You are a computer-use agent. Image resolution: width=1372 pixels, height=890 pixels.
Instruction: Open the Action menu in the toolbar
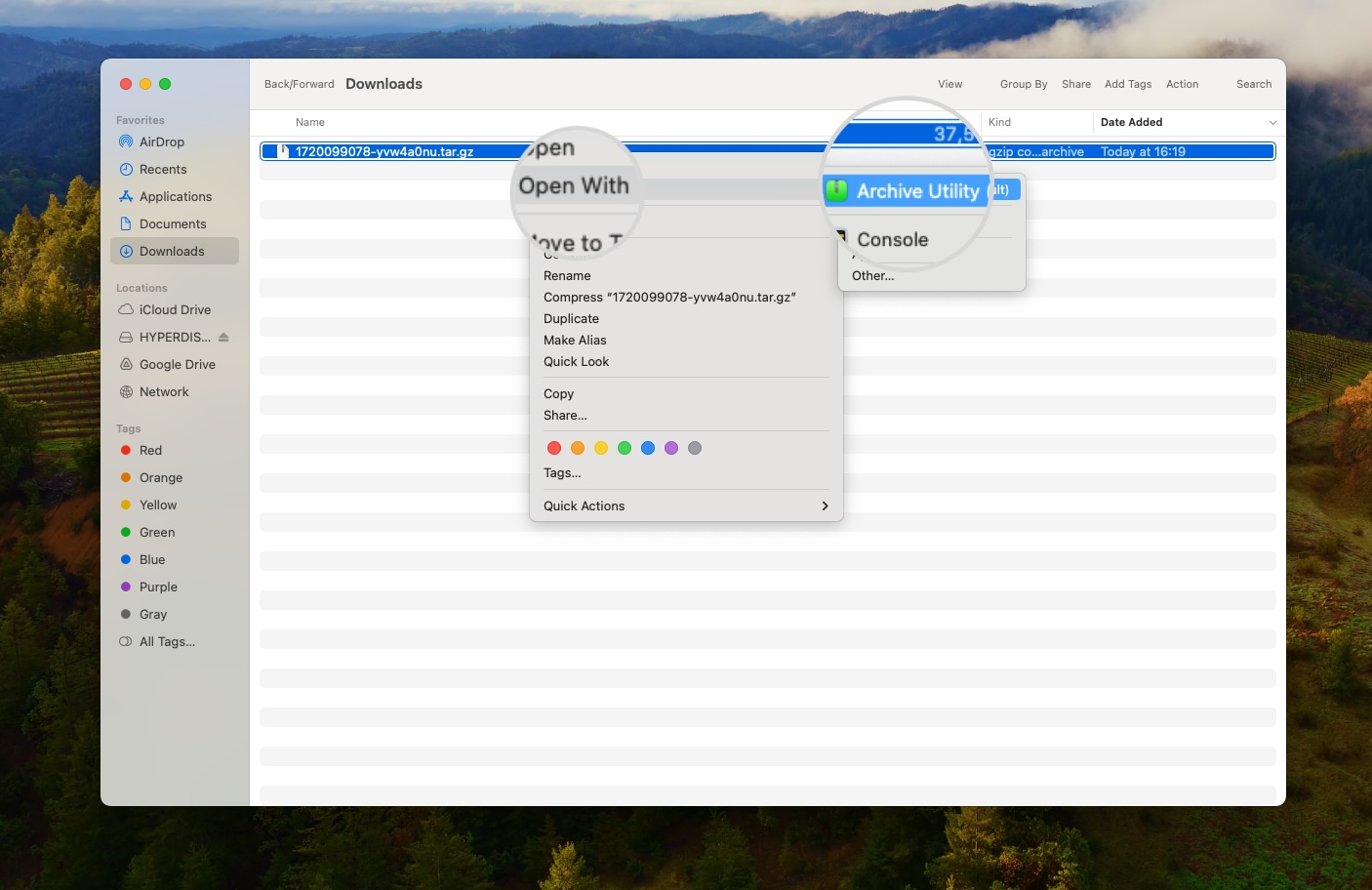[1182, 84]
